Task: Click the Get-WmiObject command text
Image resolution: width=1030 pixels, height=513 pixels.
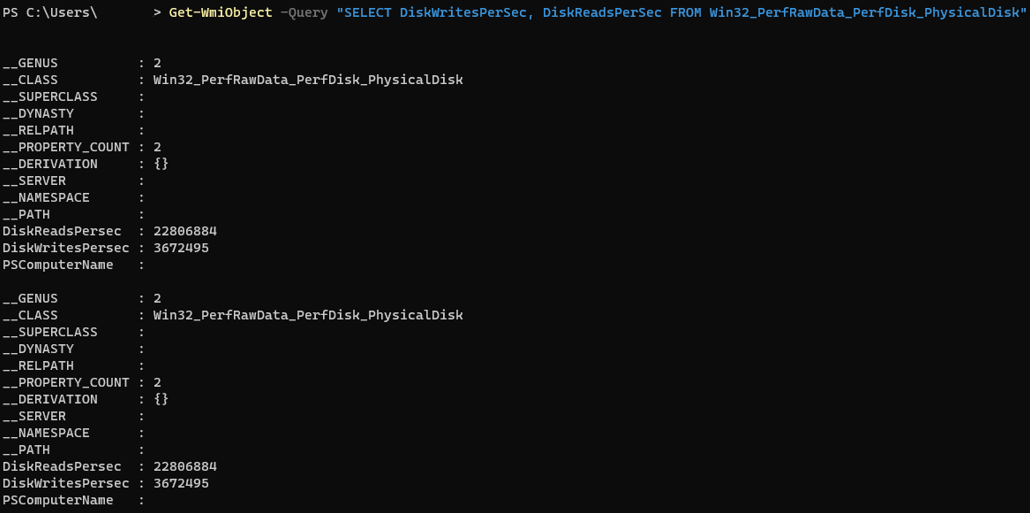Action: 220,13
